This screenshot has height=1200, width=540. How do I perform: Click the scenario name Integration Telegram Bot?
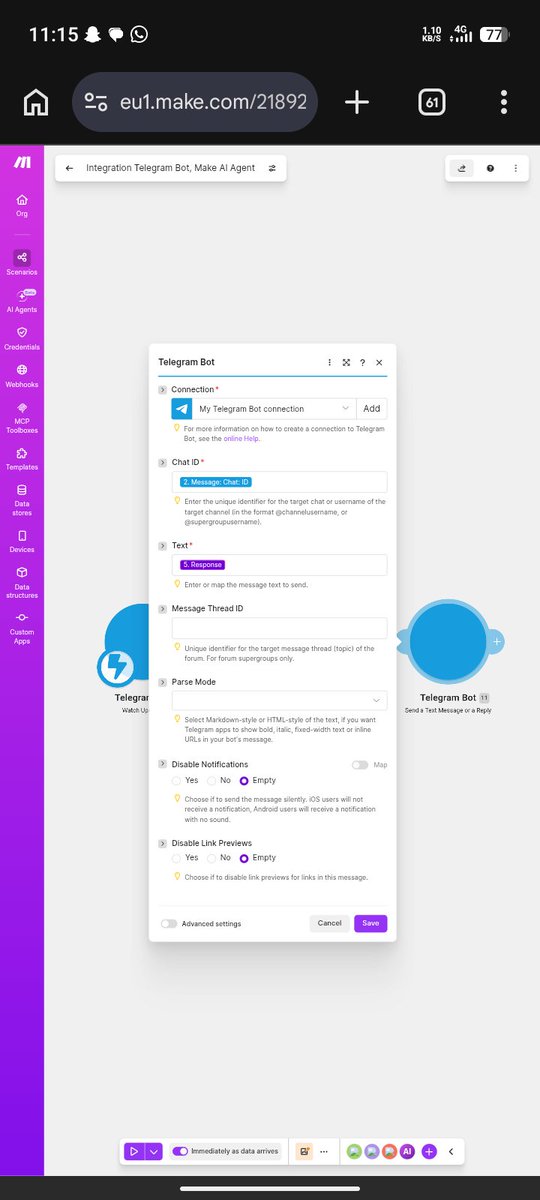pos(172,168)
